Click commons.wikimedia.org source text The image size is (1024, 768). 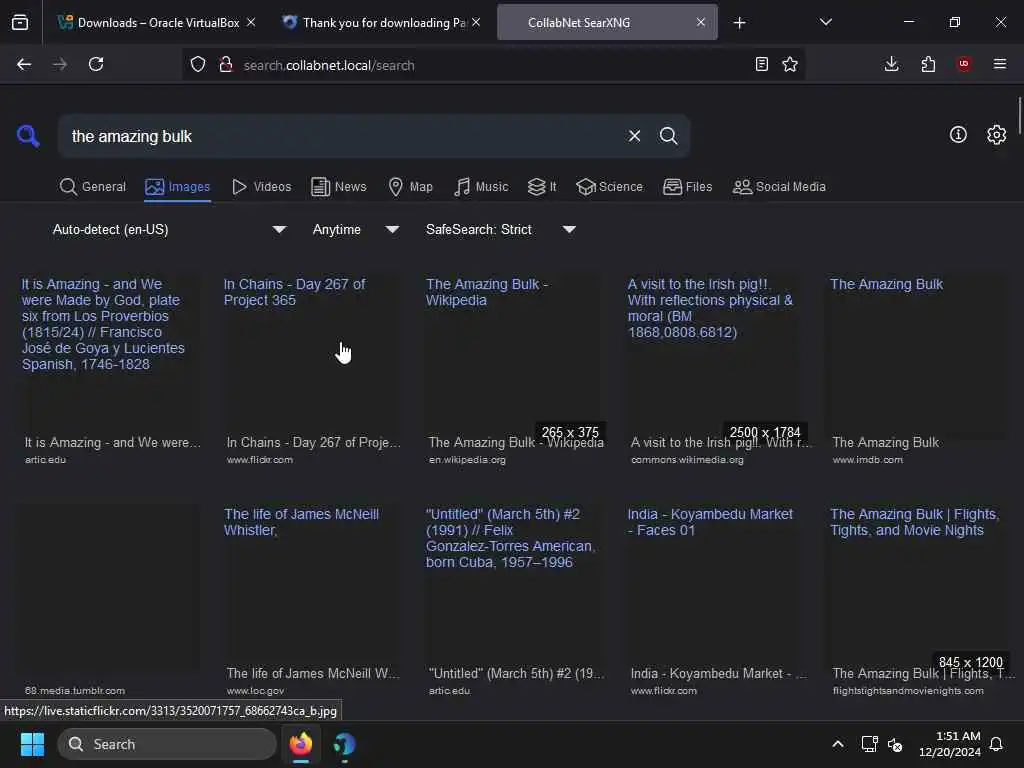[x=687, y=460]
